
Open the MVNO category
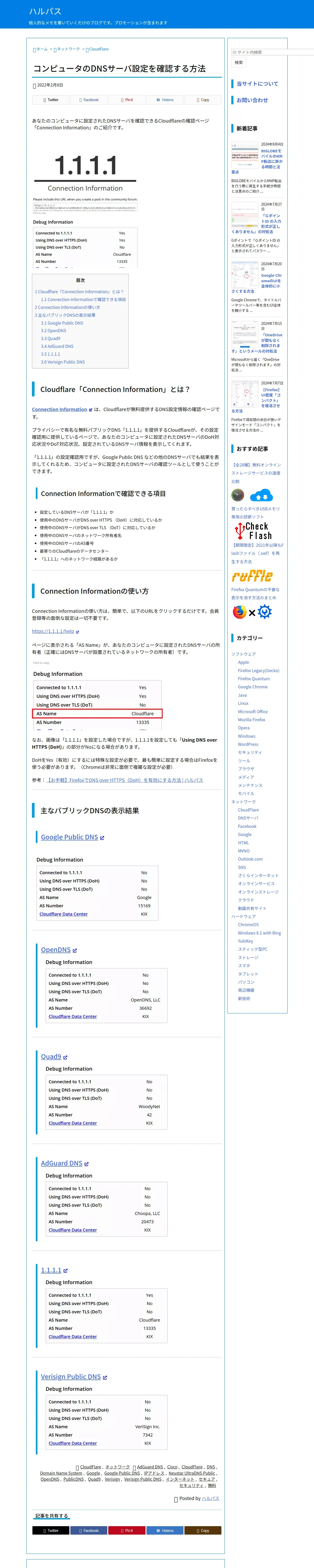pos(243,851)
